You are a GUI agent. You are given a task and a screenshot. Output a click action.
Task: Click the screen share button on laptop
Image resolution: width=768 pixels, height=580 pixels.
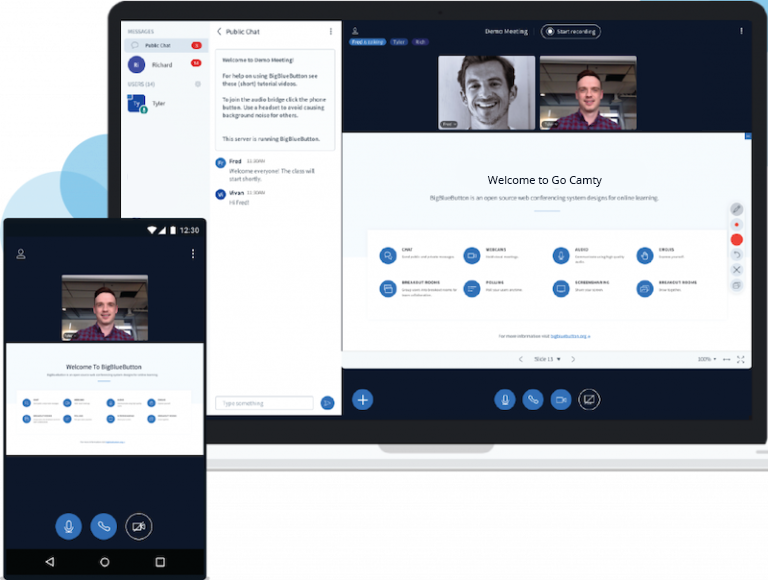point(589,399)
